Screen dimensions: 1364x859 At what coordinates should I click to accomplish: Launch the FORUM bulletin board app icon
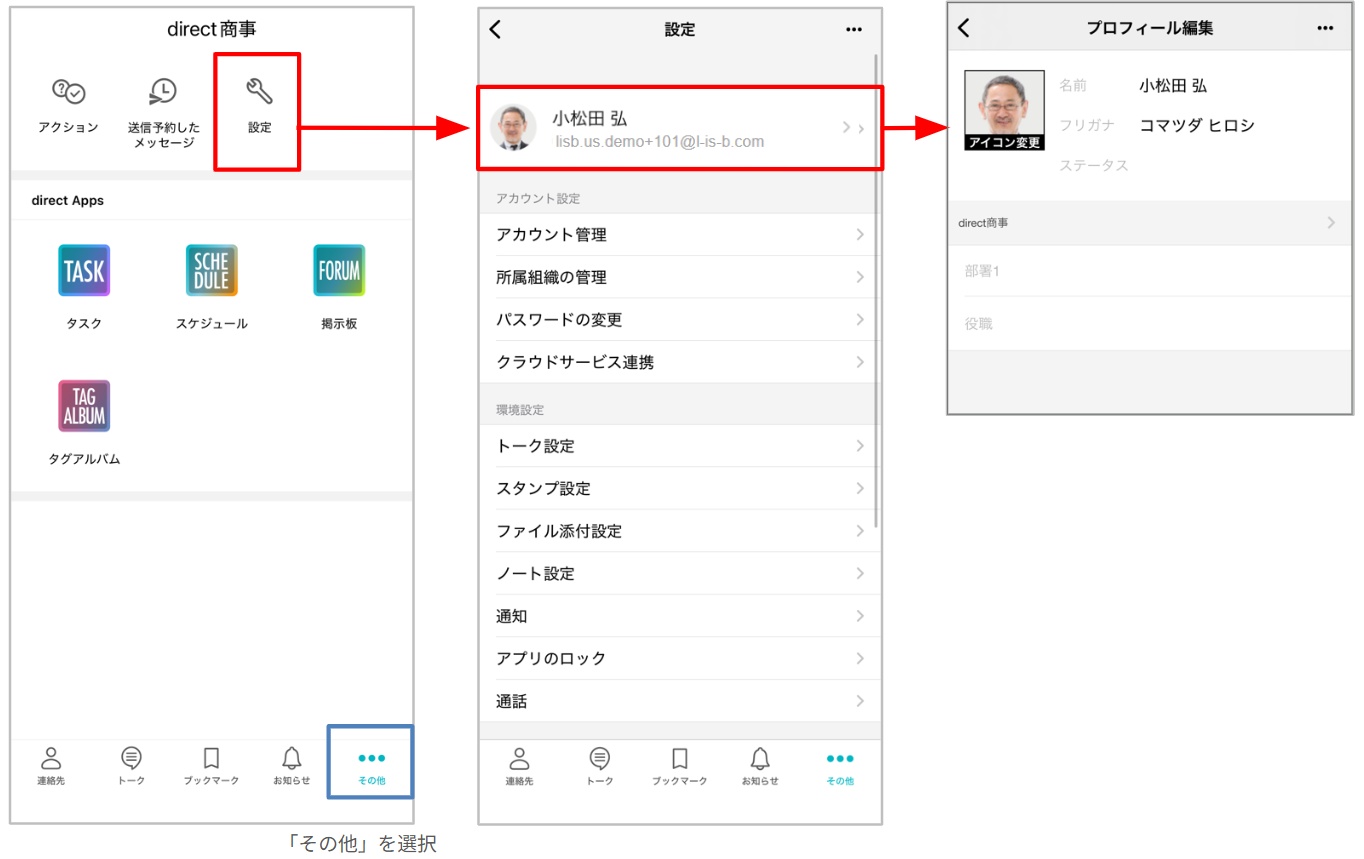click(x=339, y=270)
